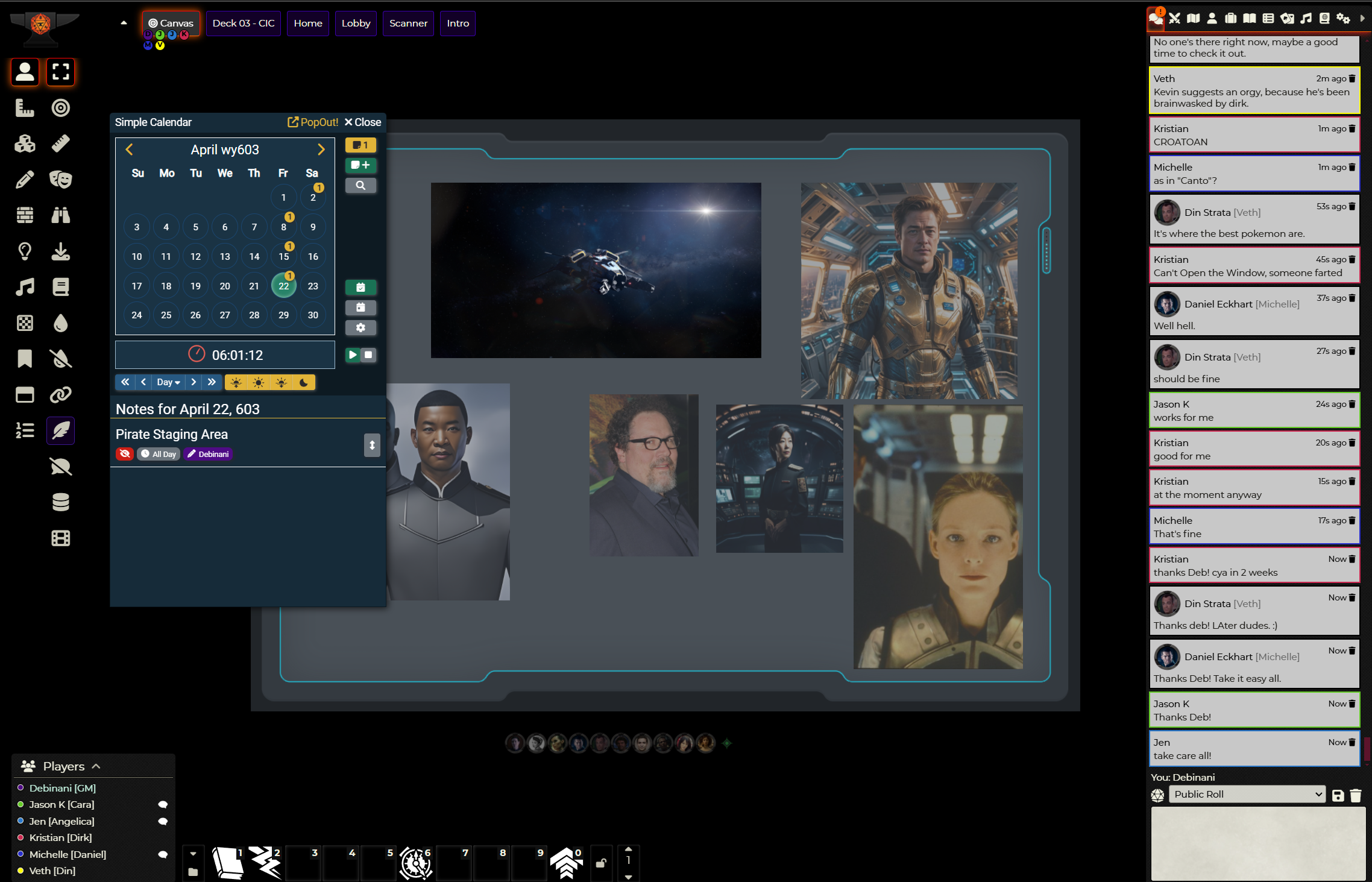The height and width of the screenshot is (882, 1372).
Task: Set time to sunset
Action: pyautogui.click(x=281, y=382)
